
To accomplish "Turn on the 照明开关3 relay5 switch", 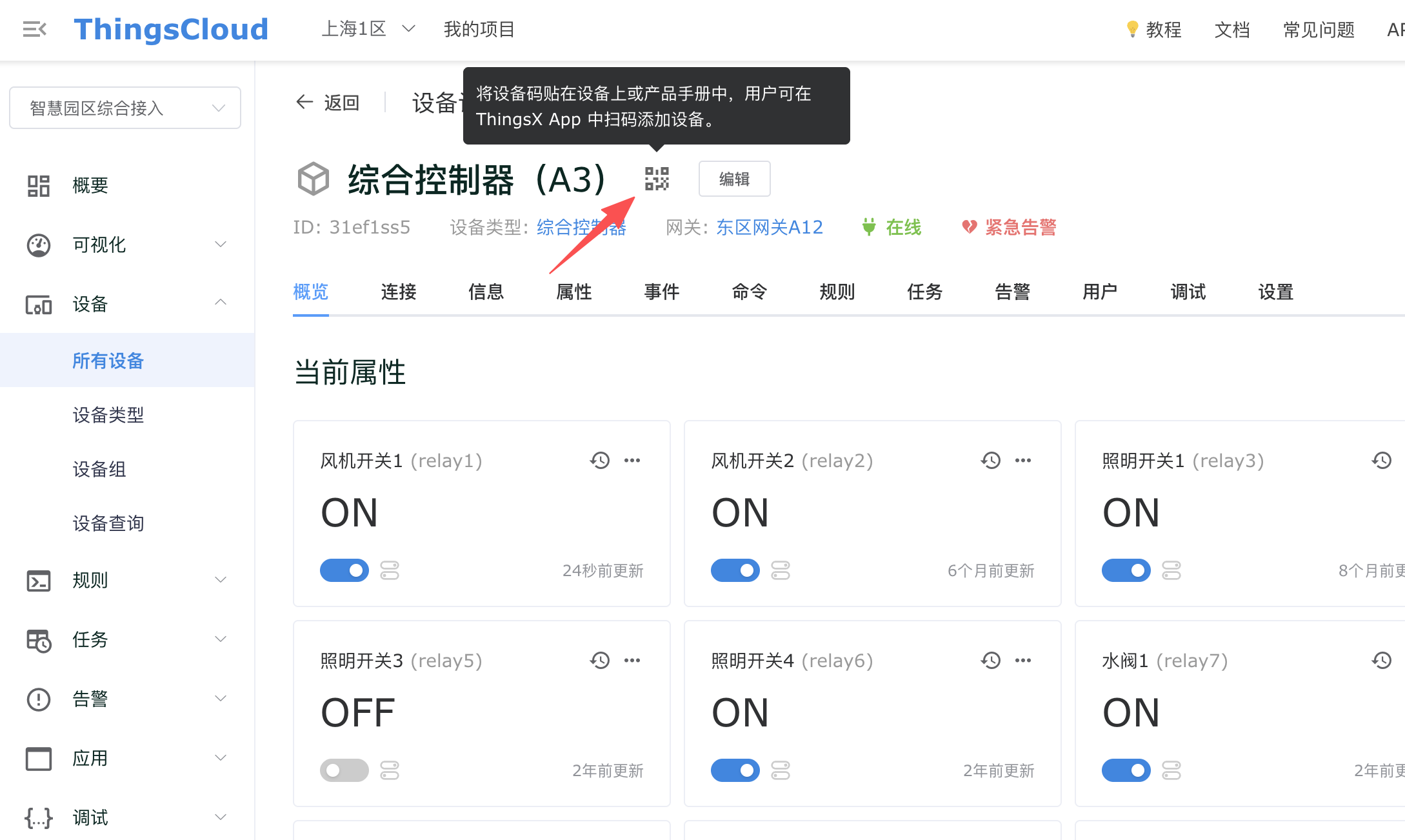I will click(x=344, y=770).
